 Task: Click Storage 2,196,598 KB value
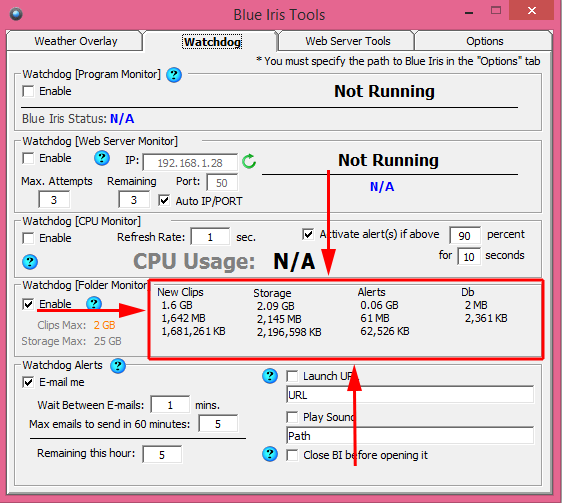coord(289,332)
